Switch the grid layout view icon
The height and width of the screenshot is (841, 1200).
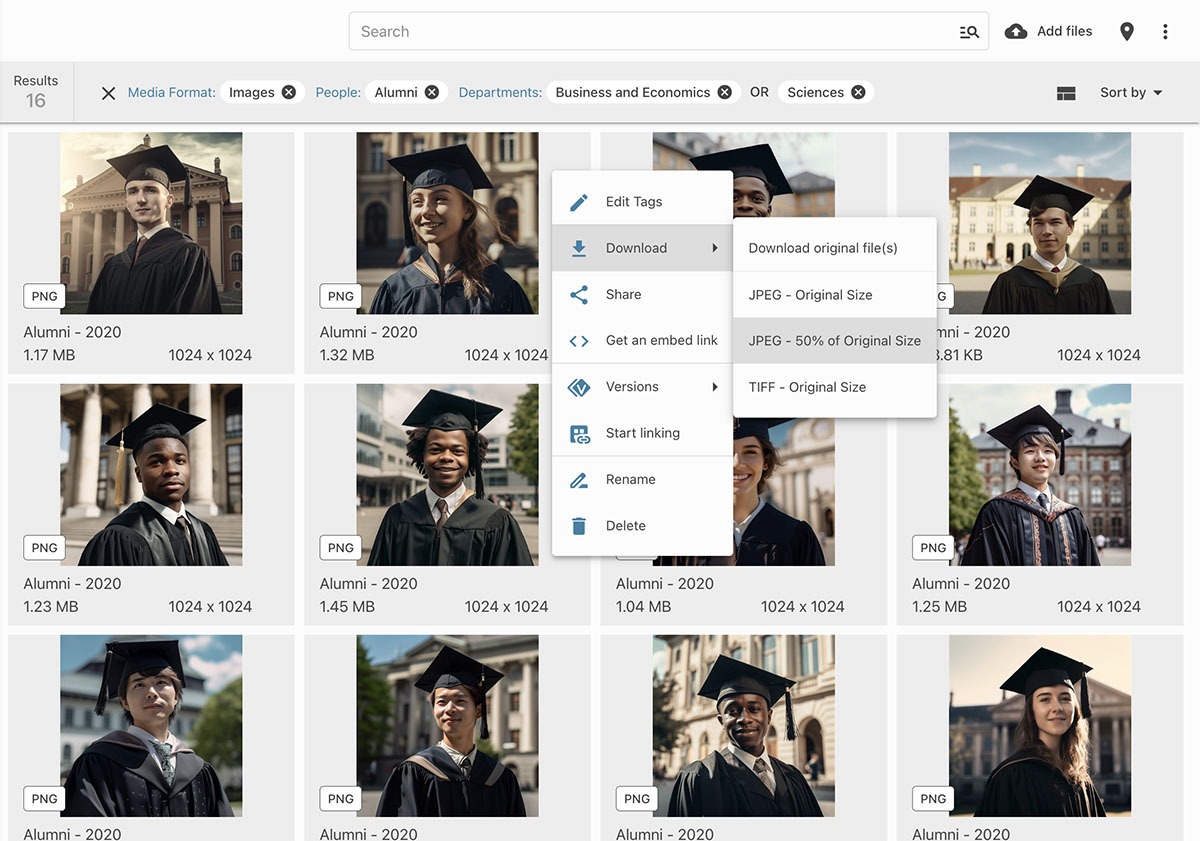click(1066, 93)
